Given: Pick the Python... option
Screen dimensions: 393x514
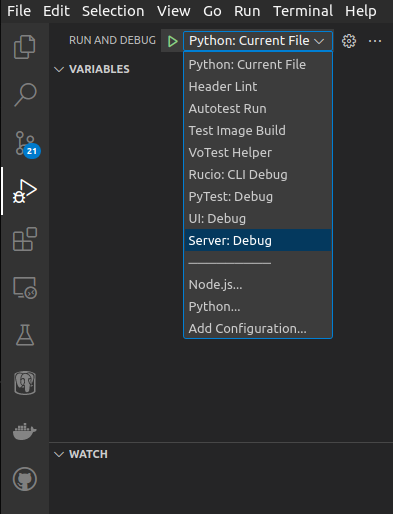Looking at the screenshot, I should tap(258, 307).
